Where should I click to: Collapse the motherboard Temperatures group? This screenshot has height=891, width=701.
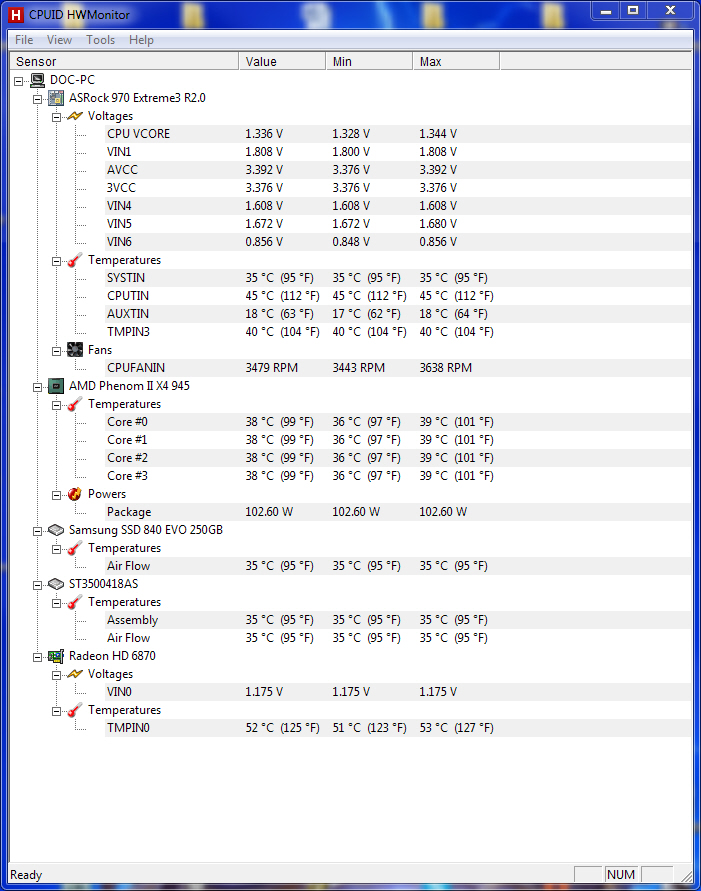click(x=56, y=261)
